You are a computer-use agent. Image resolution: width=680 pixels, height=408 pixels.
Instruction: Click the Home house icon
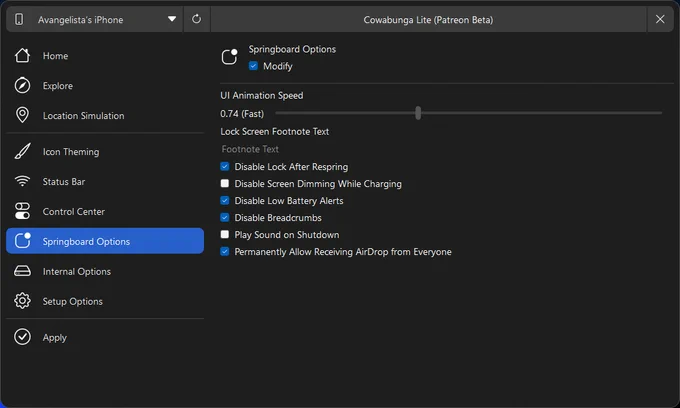coord(22,55)
